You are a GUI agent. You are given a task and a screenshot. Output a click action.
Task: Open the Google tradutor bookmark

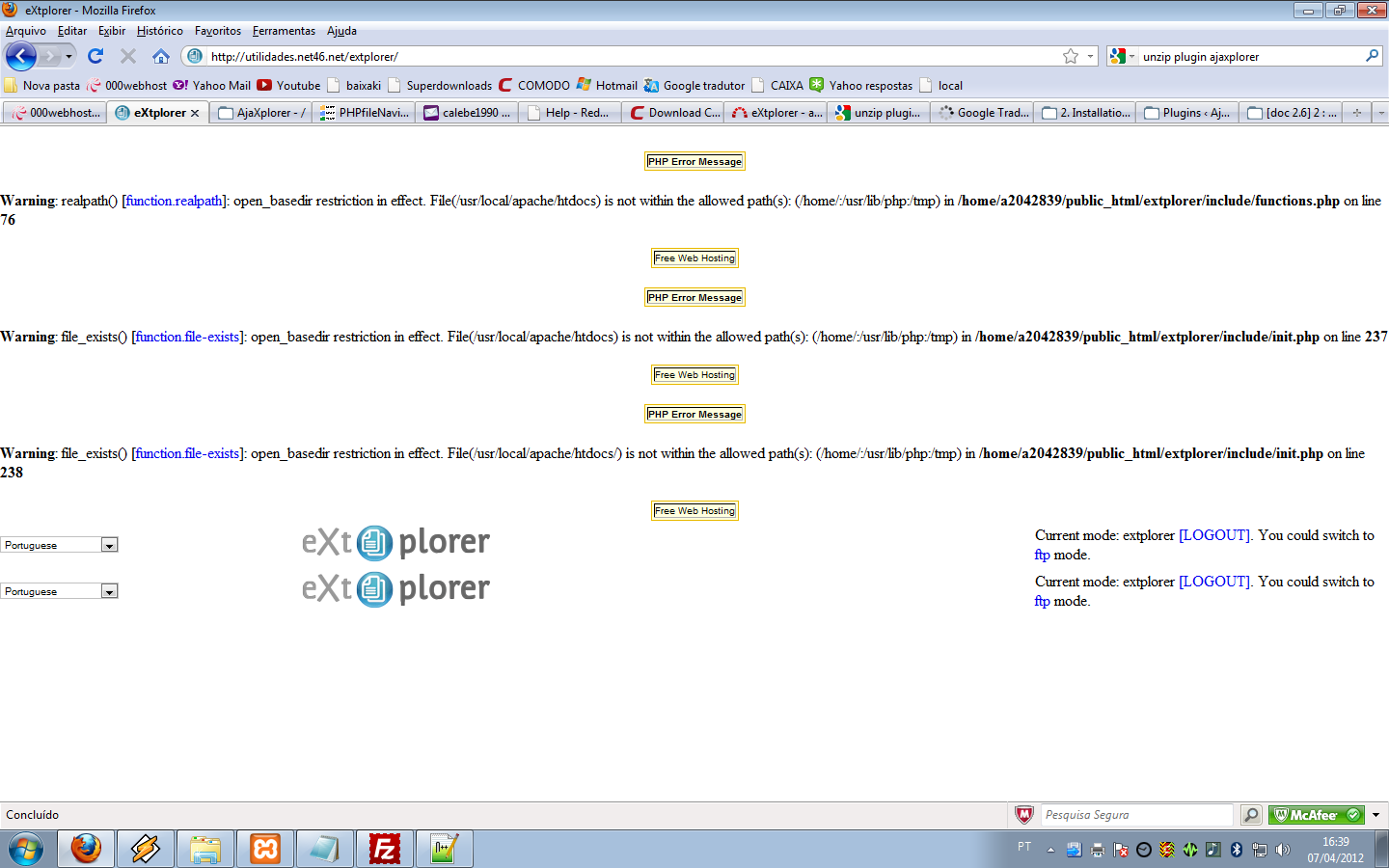point(694,85)
